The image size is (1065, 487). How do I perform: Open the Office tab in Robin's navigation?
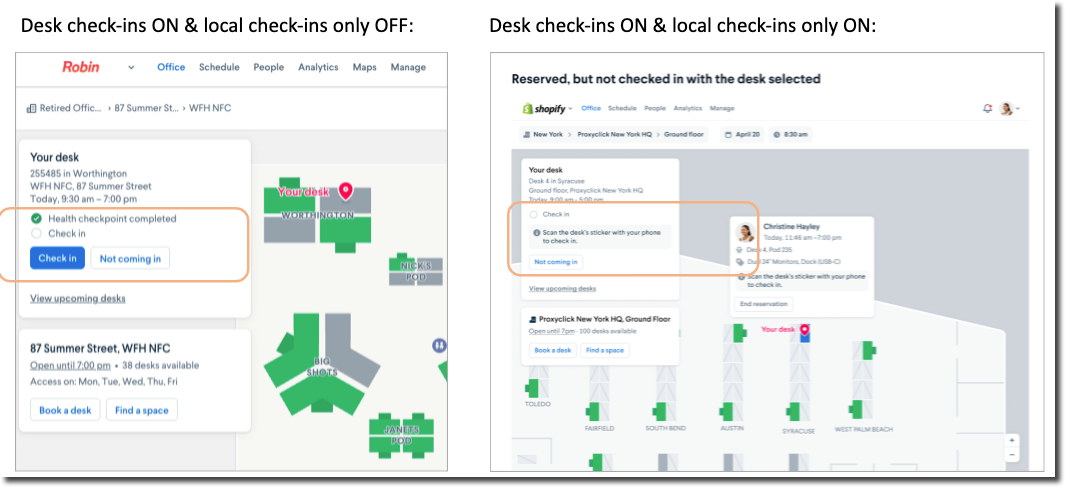pos(171,67)
